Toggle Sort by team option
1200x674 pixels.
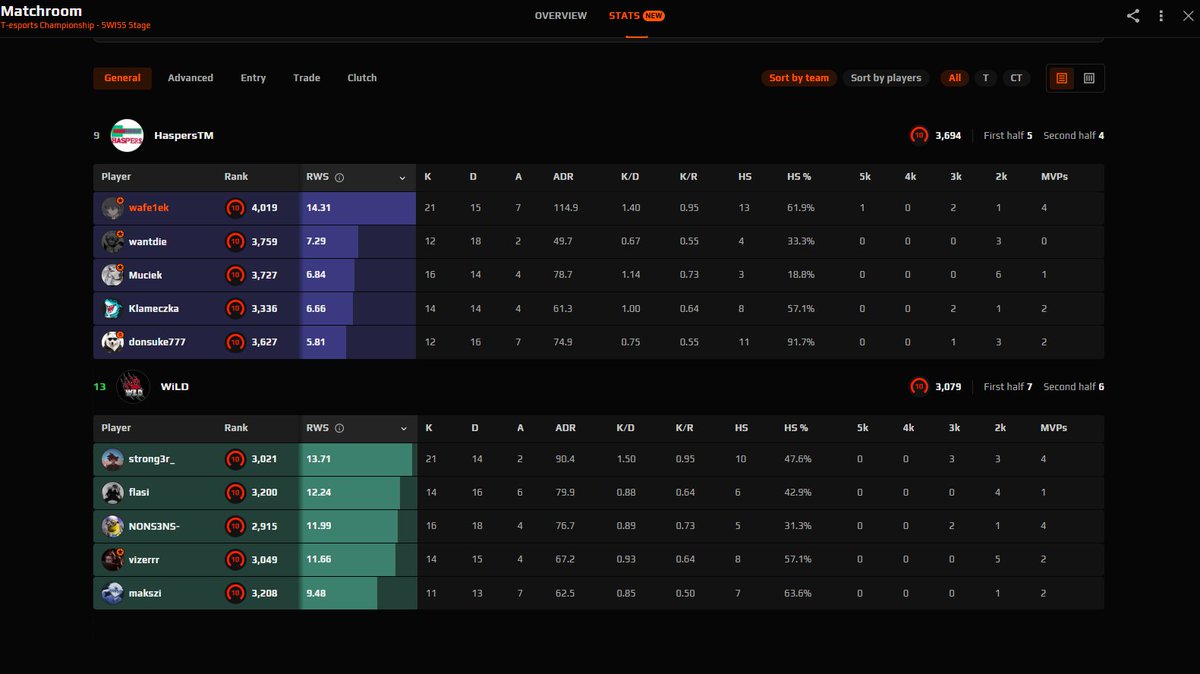click(x=798, y=78)
